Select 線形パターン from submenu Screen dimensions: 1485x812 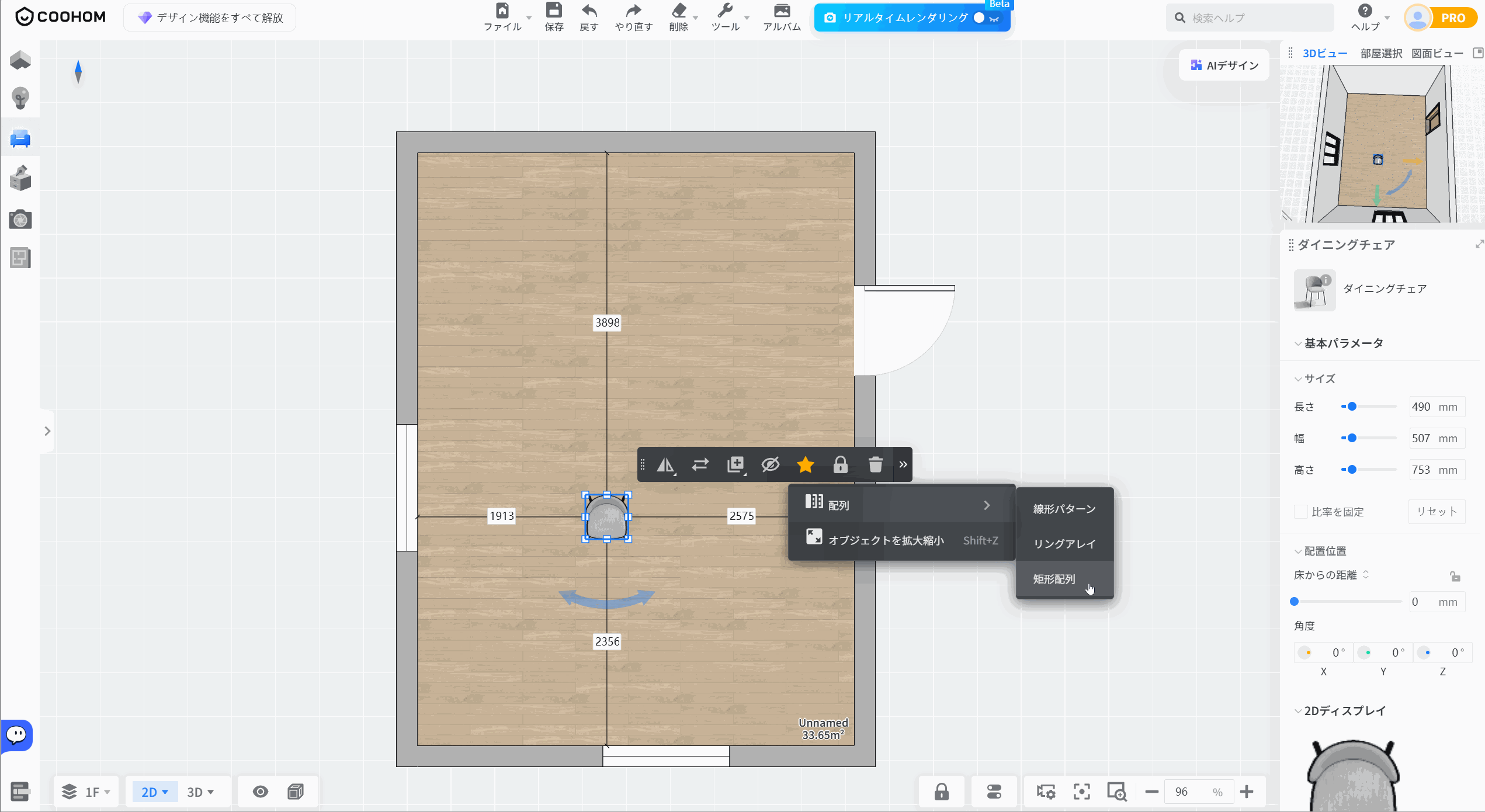[x=1064, y=509]
